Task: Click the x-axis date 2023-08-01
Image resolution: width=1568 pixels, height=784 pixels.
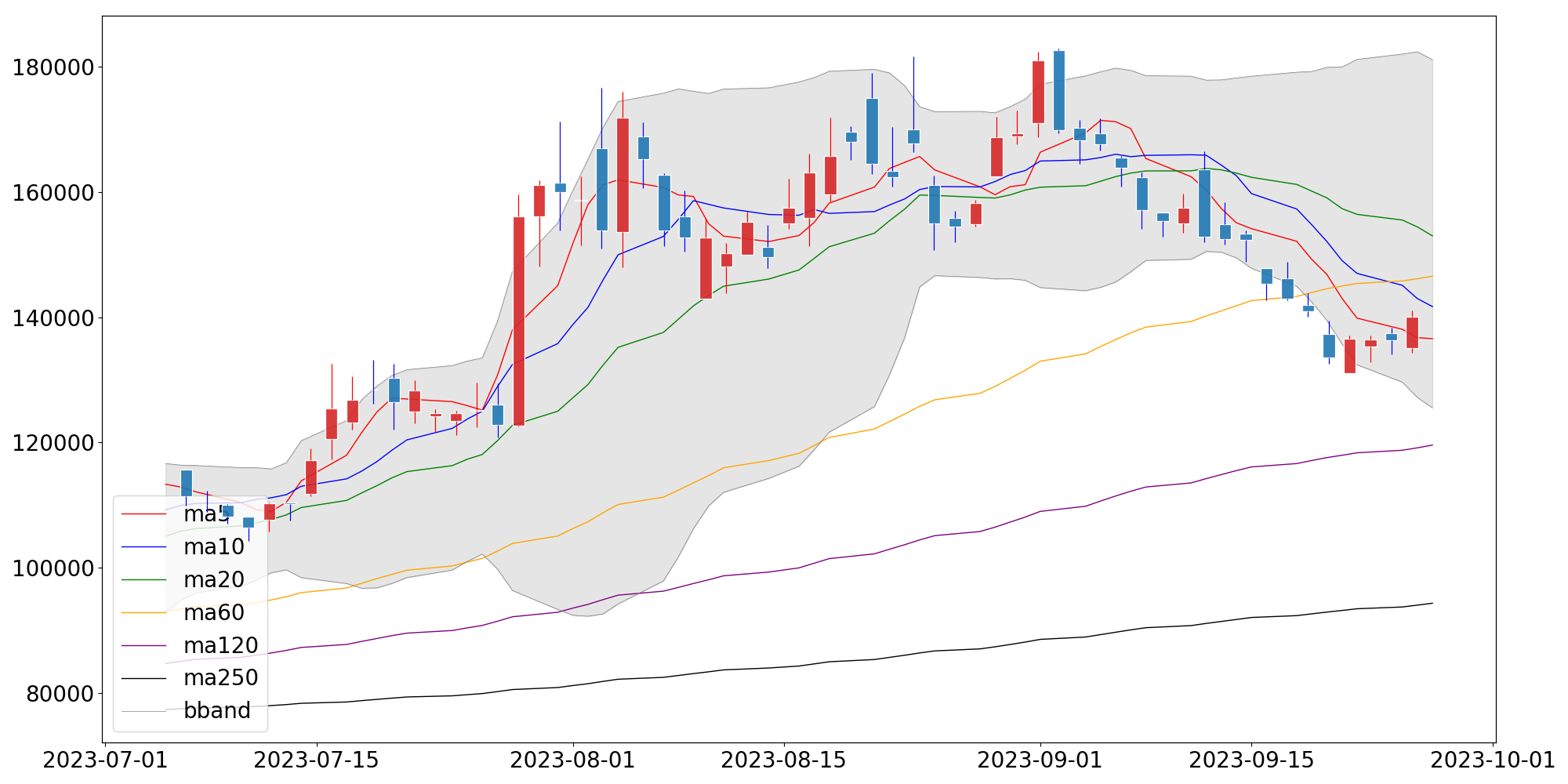Action: click(x=573, y=760)
